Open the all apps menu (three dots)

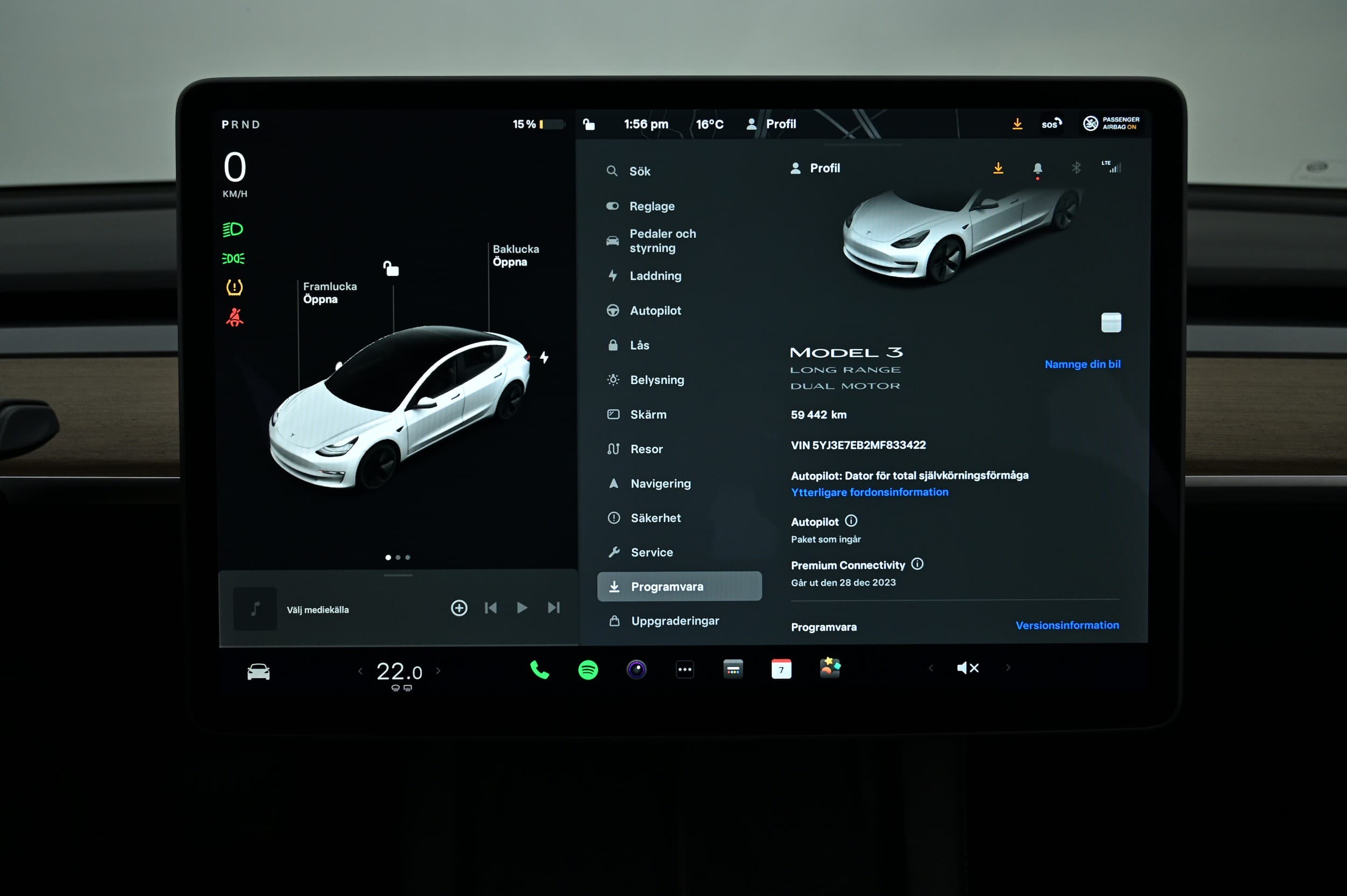pos(685,669)
